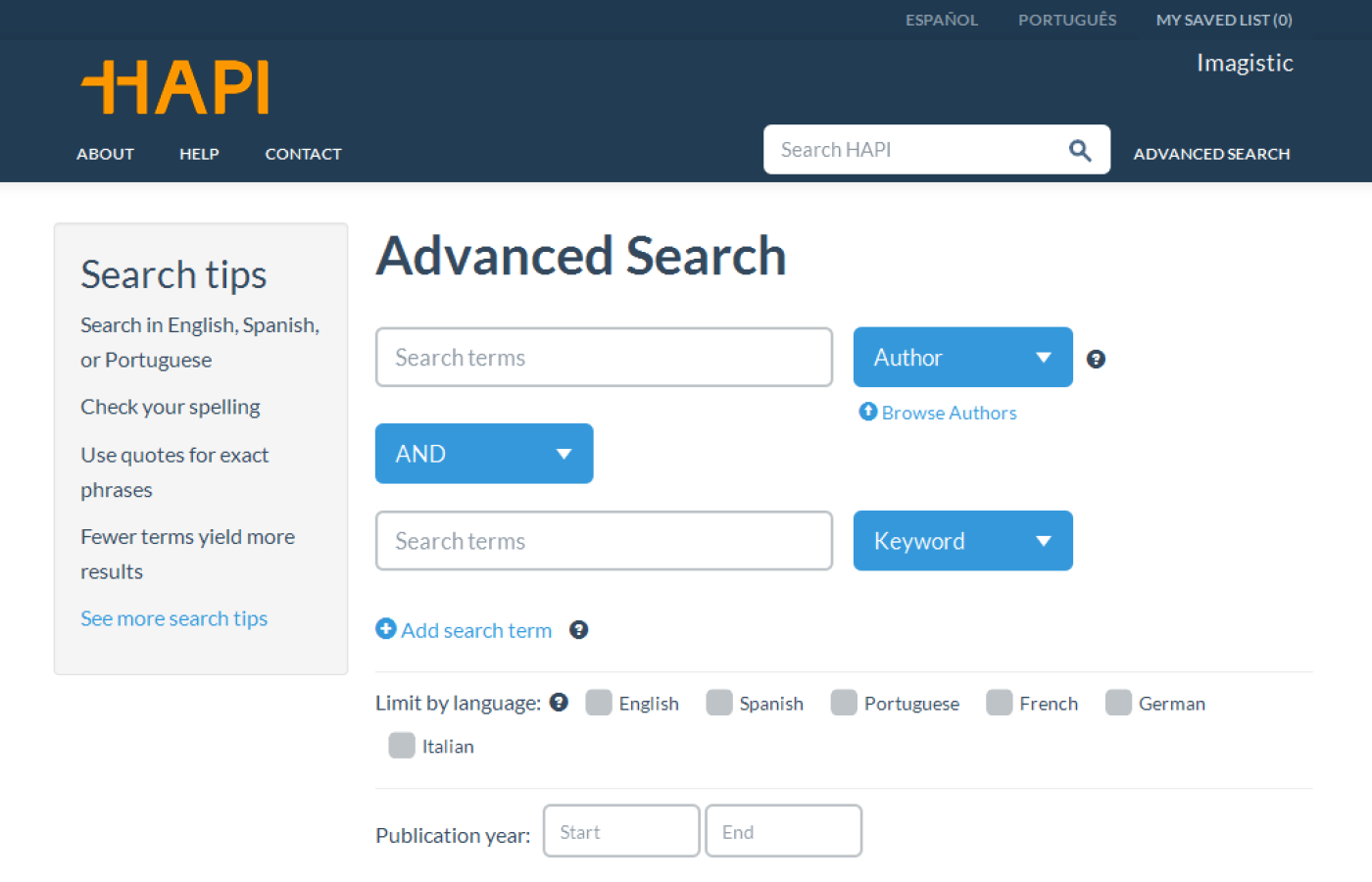Click the publication year Start field
1372x882 pixels.
[620, 830]
